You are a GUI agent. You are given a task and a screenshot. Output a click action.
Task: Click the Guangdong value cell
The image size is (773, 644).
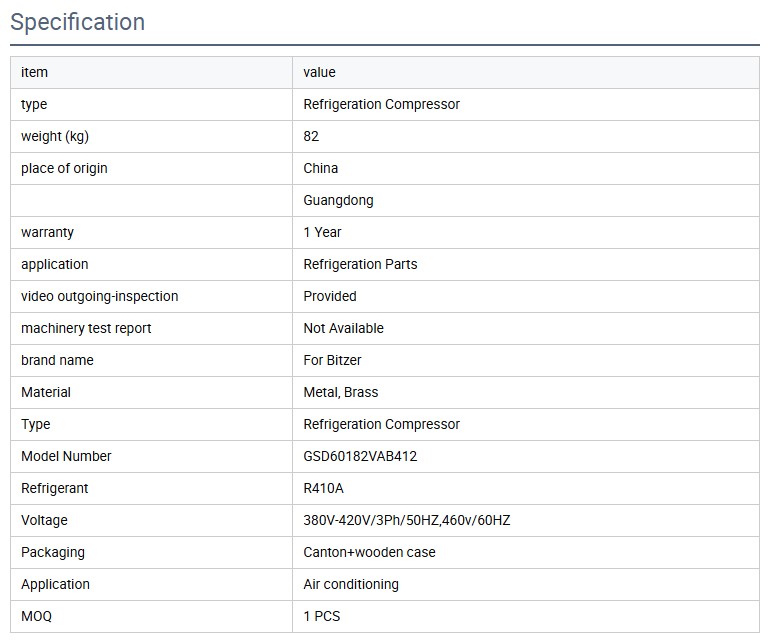(338, 200)
